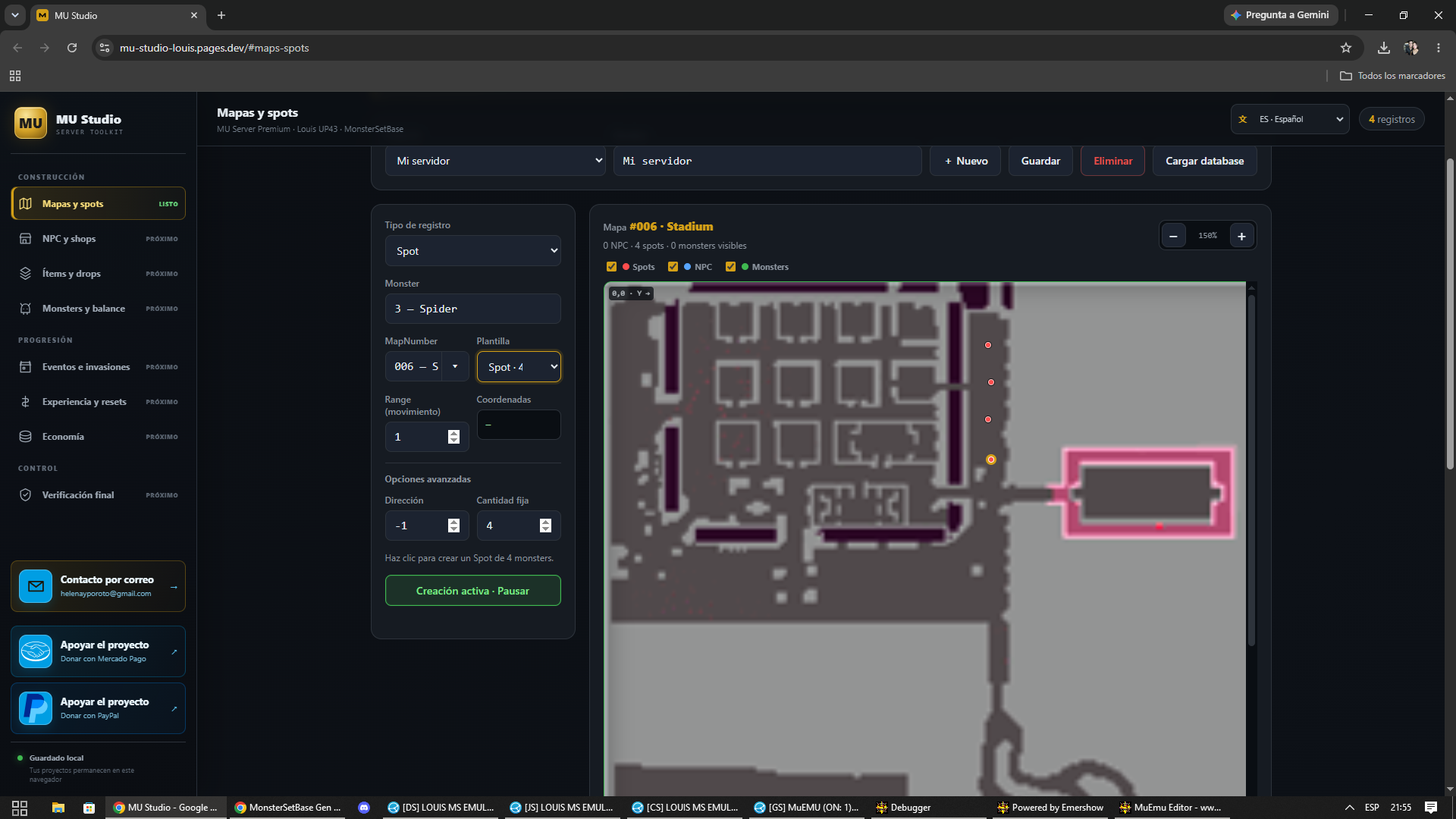Open Discord from the taskbar

(364, 808)
